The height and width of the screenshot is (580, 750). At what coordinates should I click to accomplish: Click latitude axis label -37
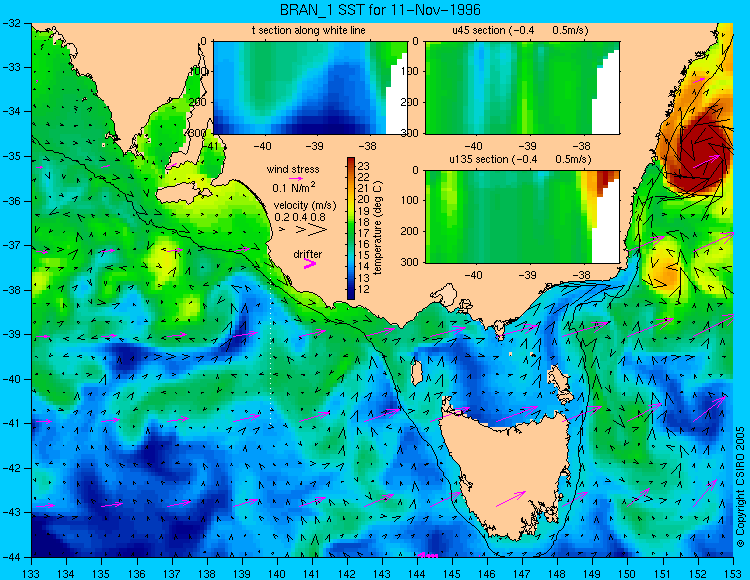(x=11, y=245)
